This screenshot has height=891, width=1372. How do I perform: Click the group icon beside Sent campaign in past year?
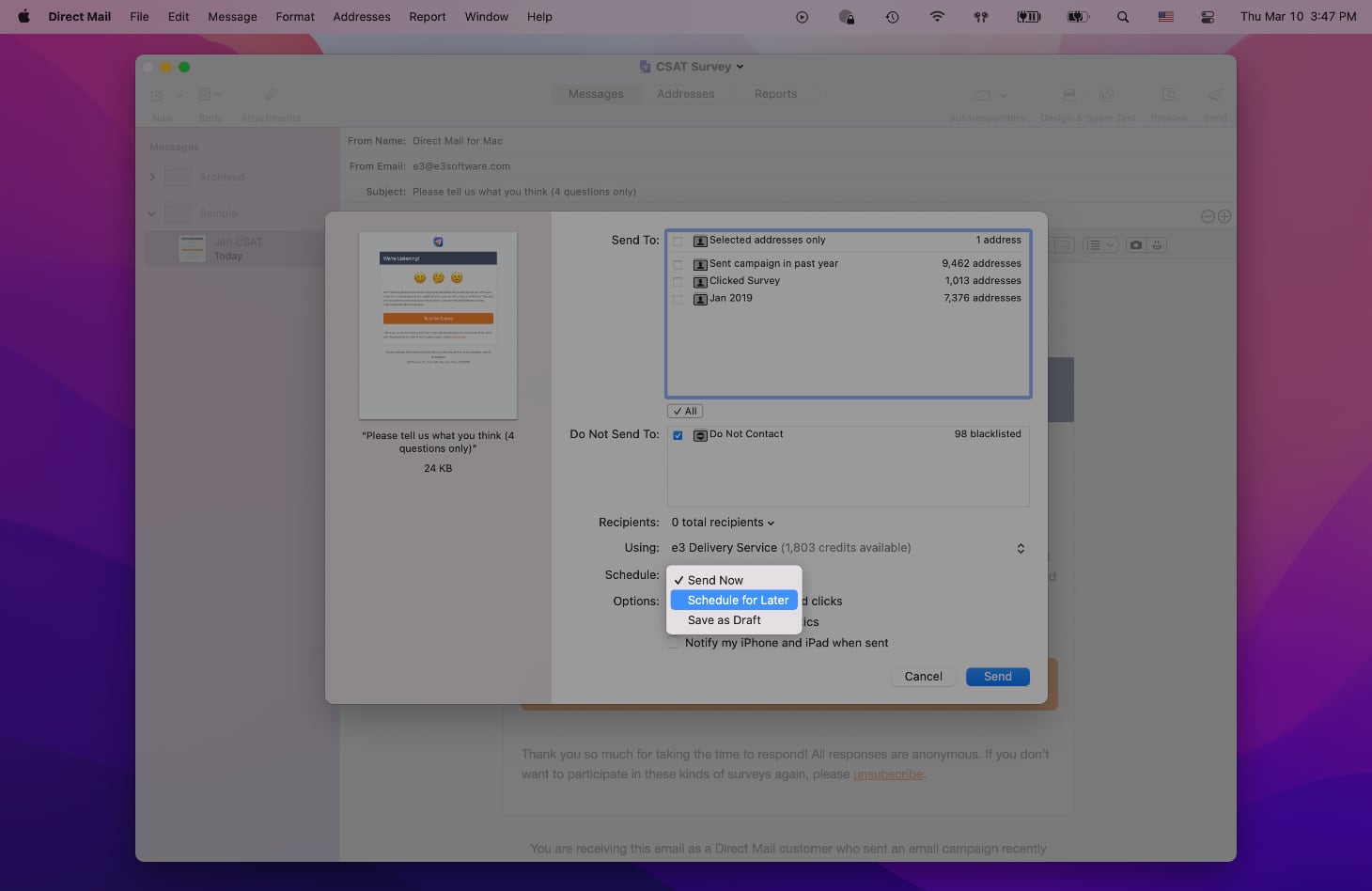(x=700, y=264)
